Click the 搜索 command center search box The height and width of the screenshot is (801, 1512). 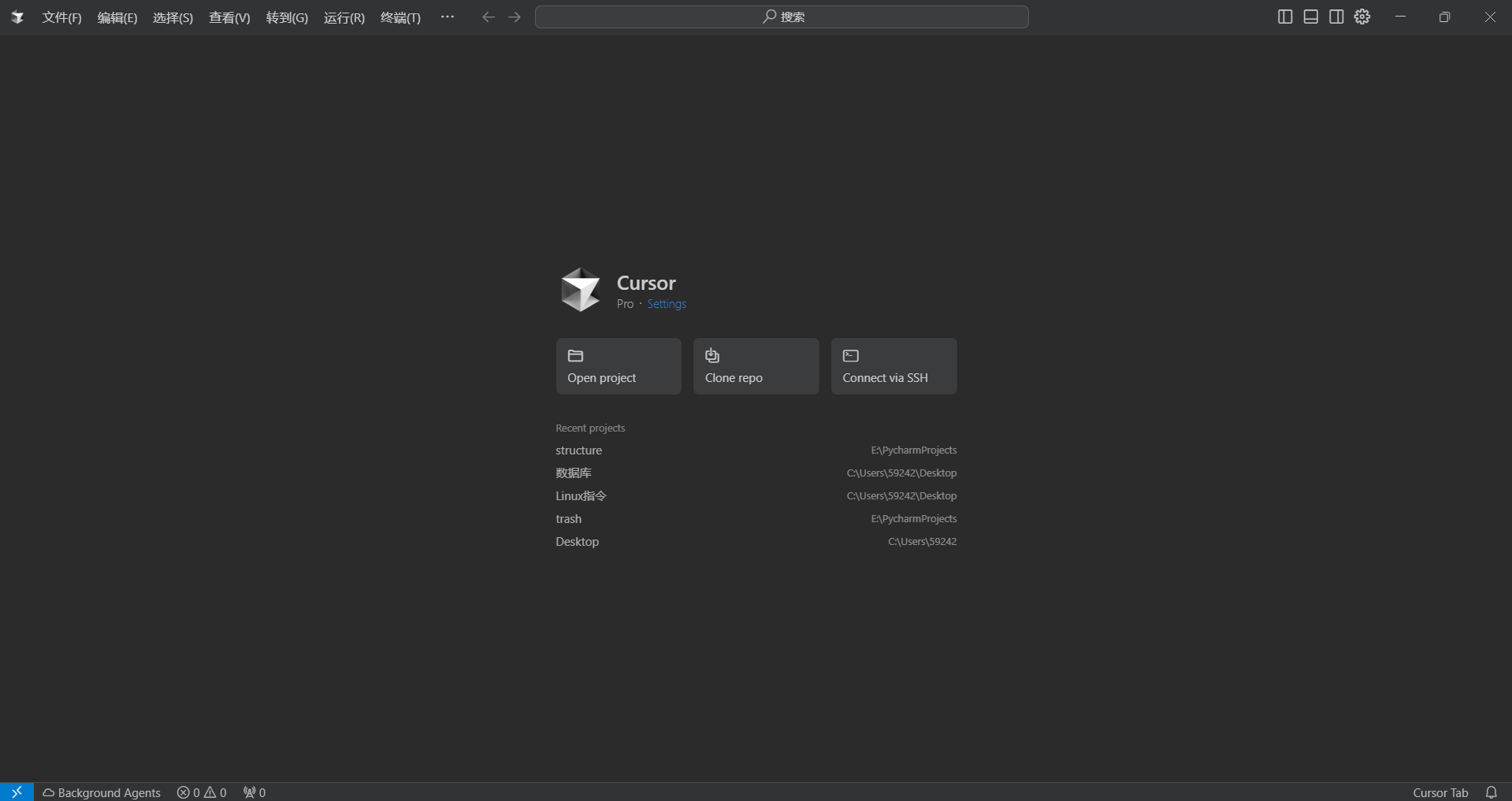pos(782,17)
